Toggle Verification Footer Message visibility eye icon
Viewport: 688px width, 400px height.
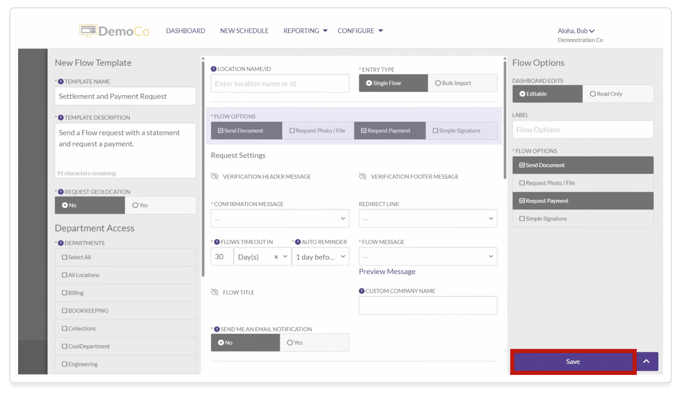coord(363,177)
